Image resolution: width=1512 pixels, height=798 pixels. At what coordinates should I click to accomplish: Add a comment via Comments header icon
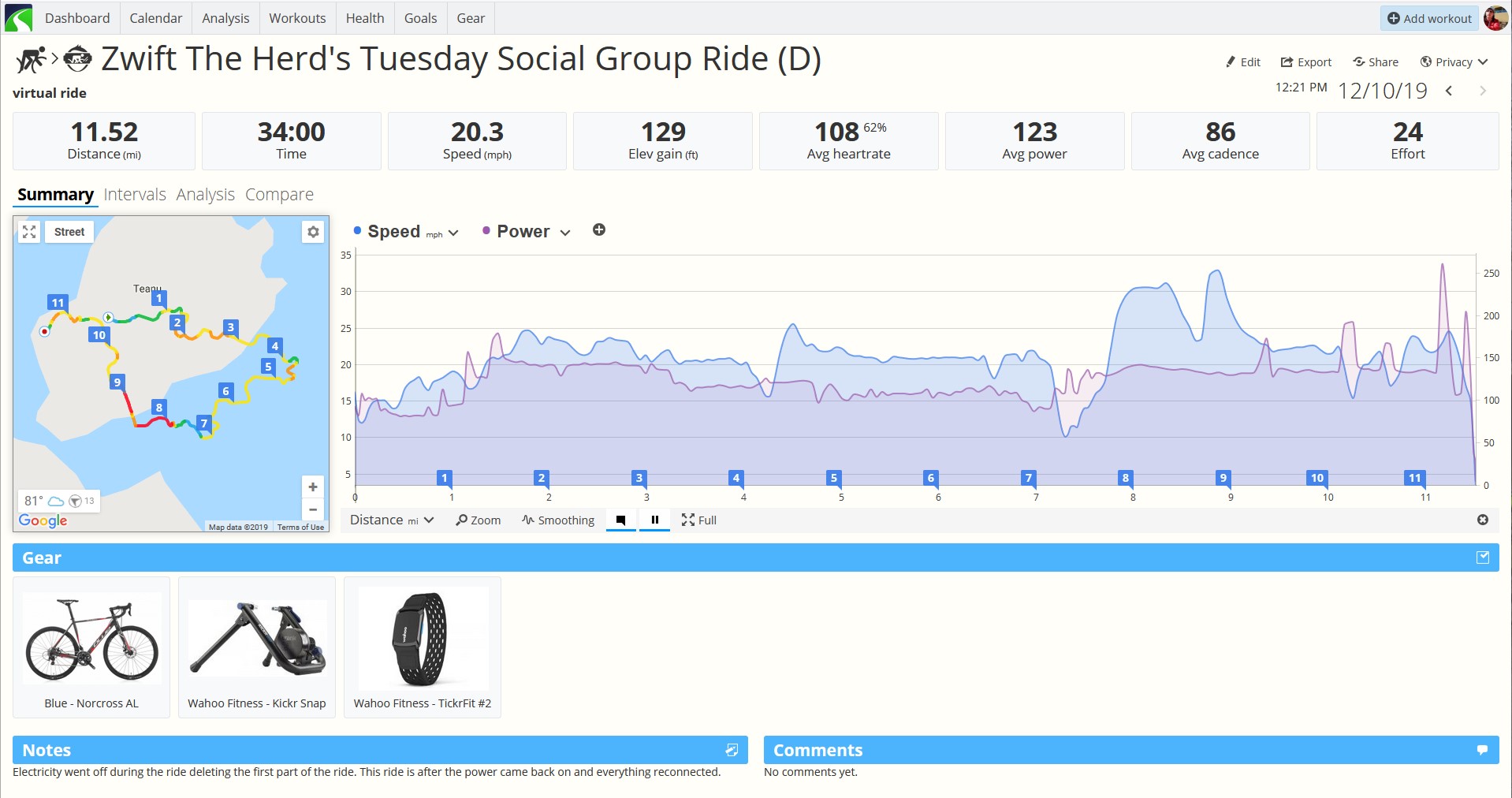[x=1482, y=750]
